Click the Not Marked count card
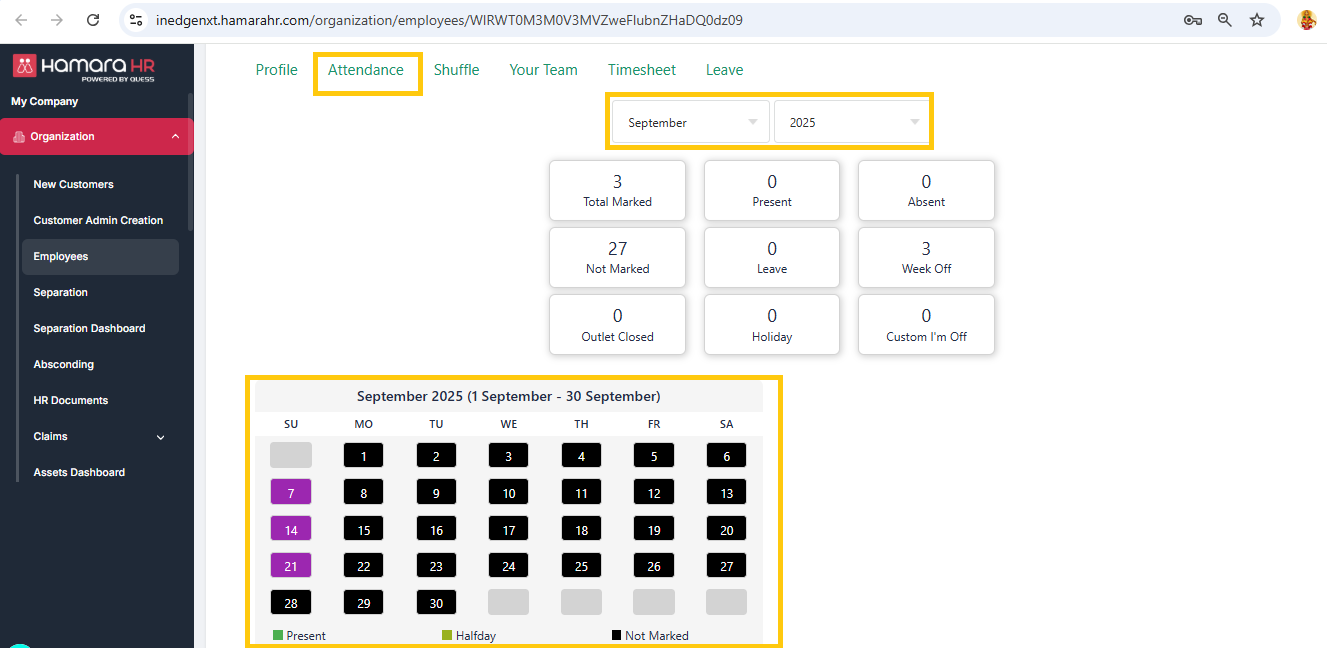This screenshot has width=1327, height=648. click(x=617, y=257)
